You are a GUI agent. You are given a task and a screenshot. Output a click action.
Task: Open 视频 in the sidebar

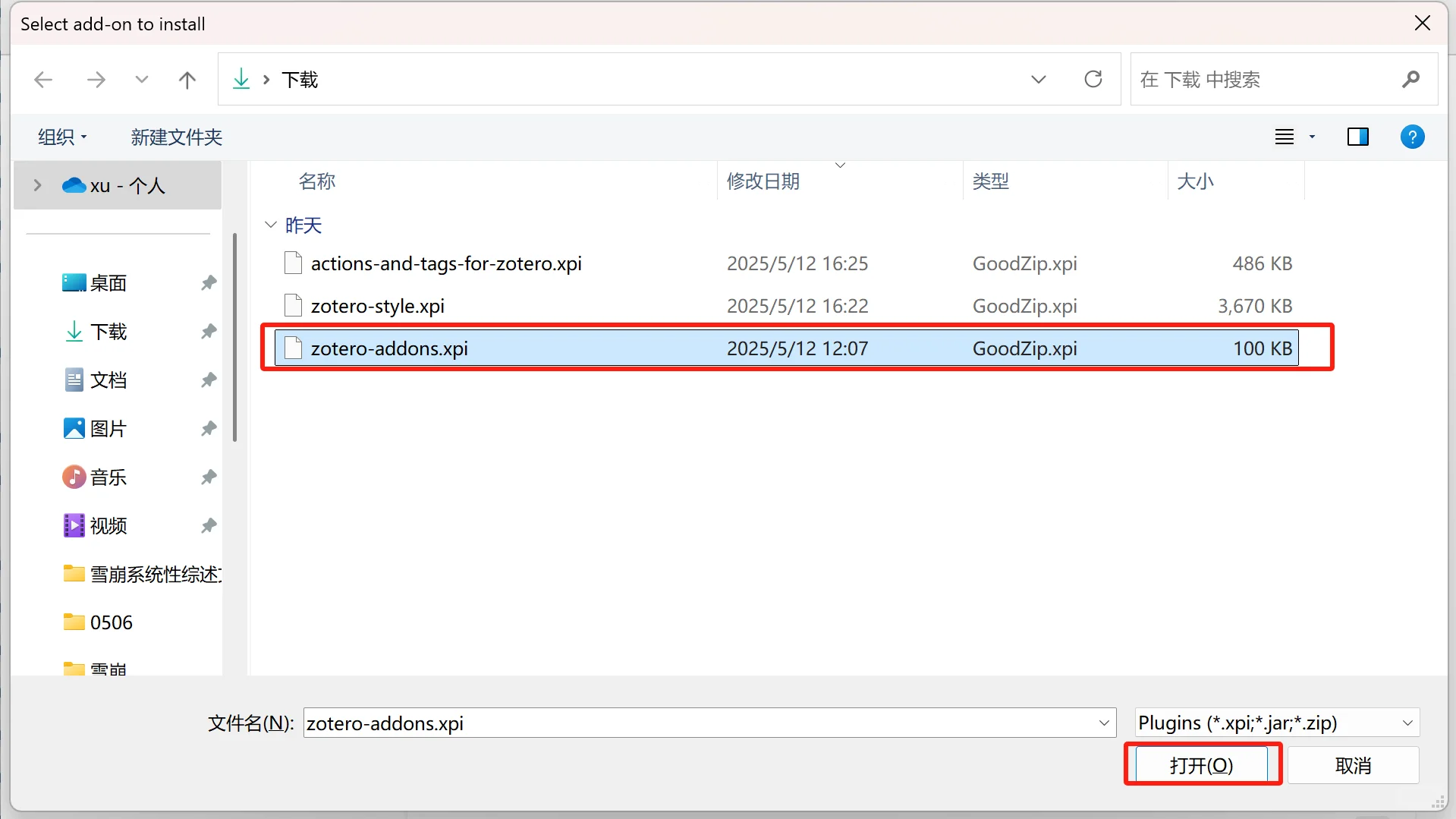108,526
